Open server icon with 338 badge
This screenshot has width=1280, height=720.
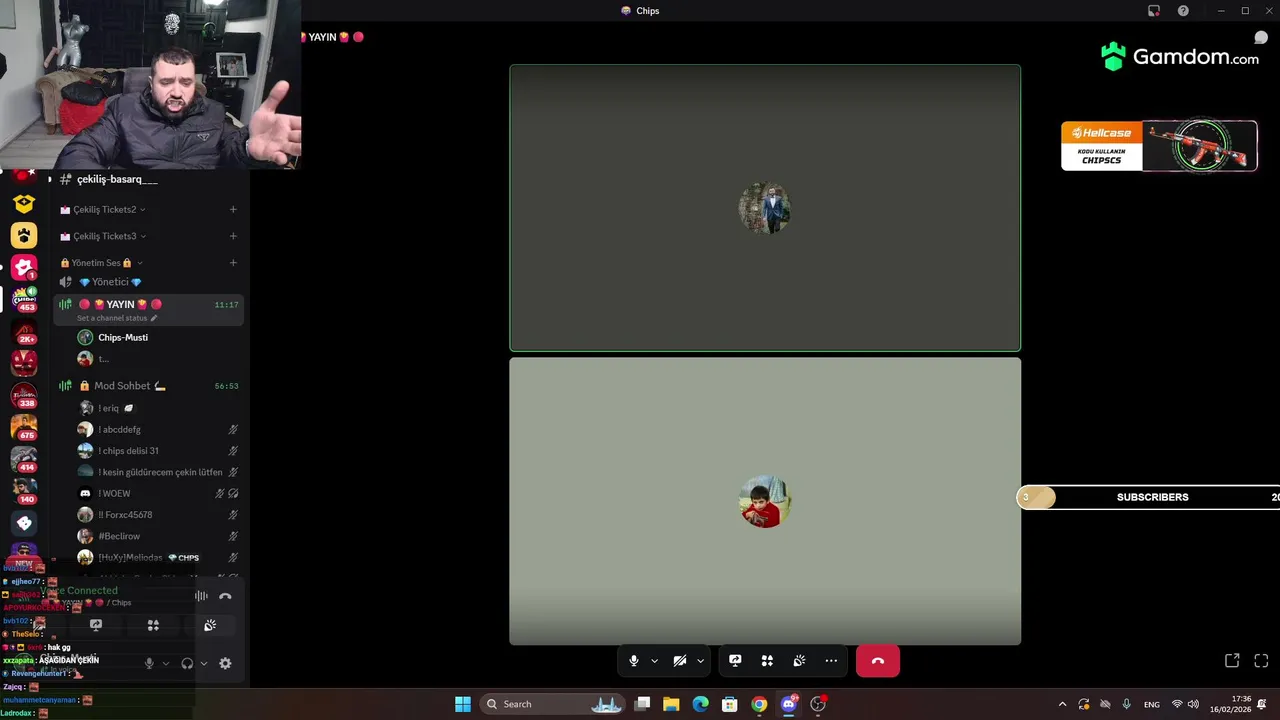pyautogui.click(x=24, y=394)
